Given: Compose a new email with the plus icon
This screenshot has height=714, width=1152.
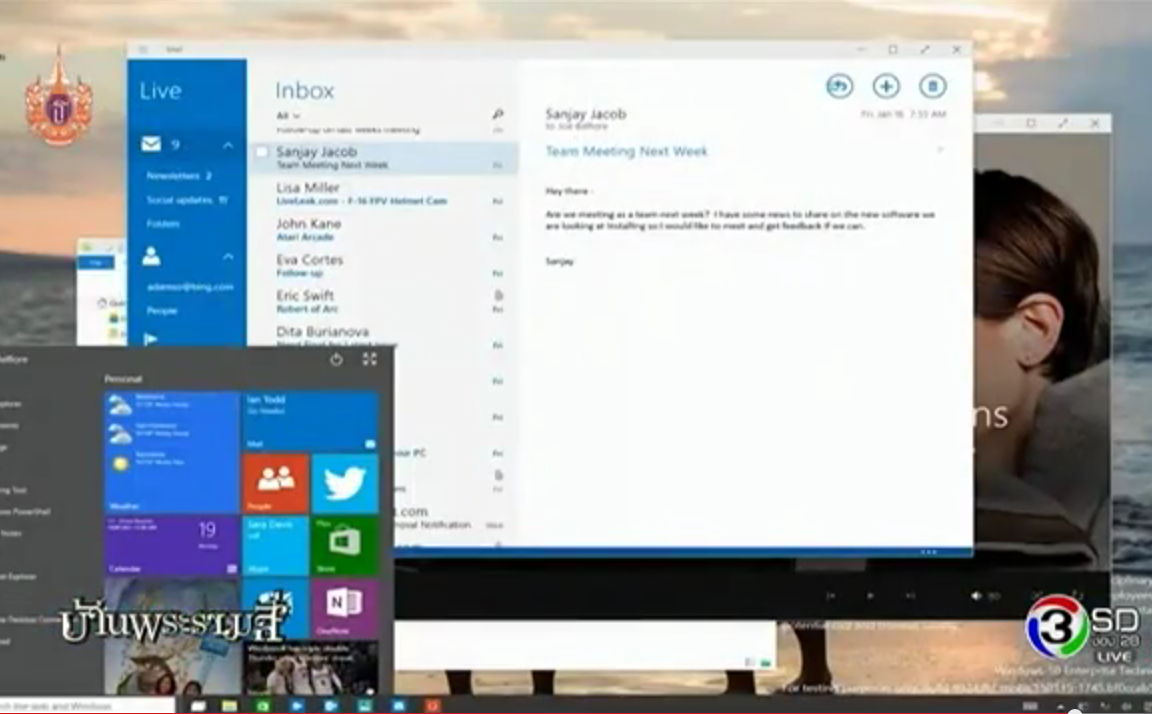Looking at the screenshot, I should point(886,85).
